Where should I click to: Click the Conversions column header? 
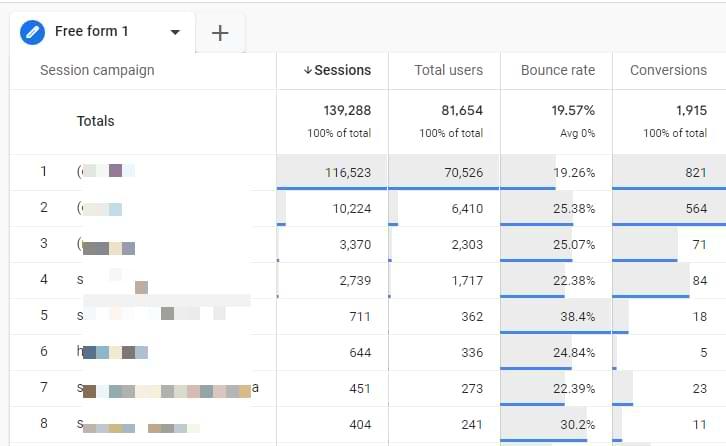click(x=668, y=70)
